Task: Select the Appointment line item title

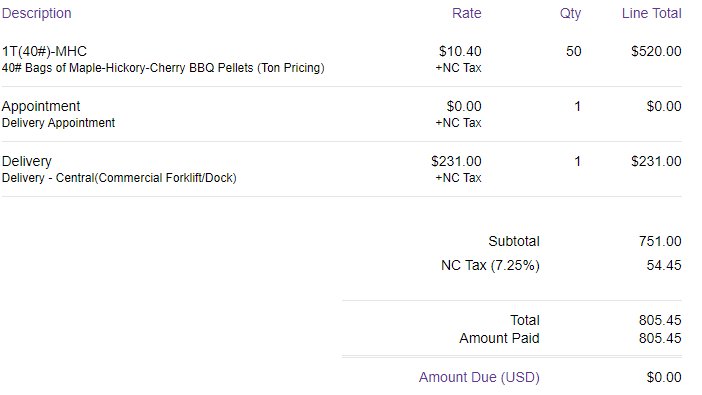Action: pyautogui.click(x=41, y=107)
